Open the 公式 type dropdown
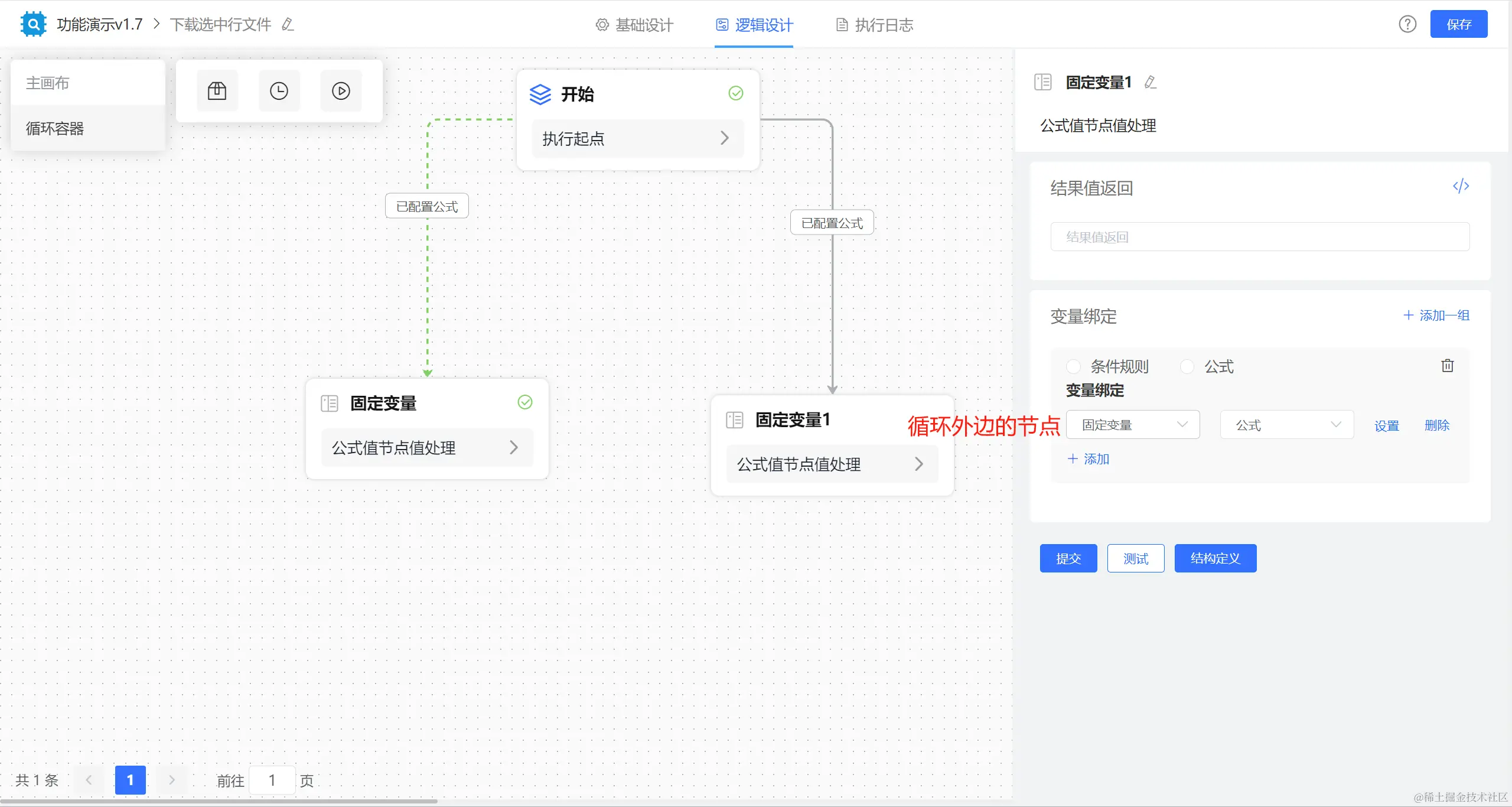 click(1286, 425)
